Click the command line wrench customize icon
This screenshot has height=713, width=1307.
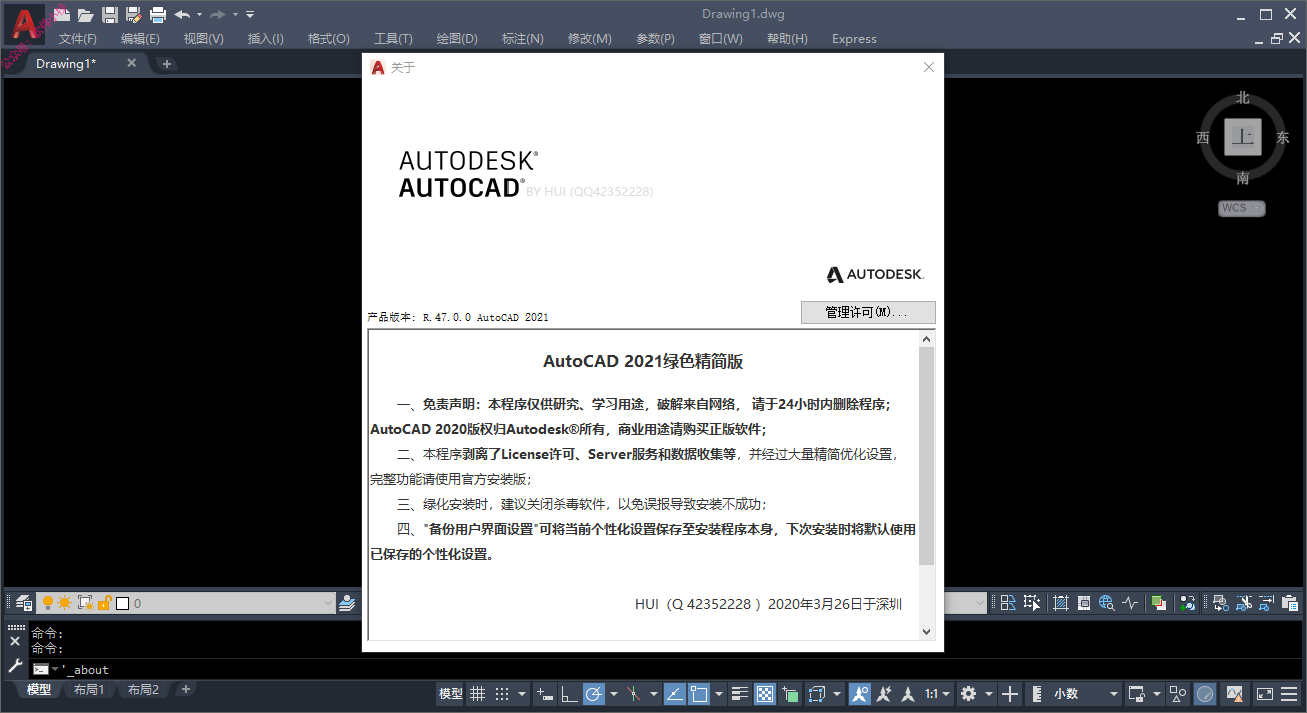click(15, 665)
